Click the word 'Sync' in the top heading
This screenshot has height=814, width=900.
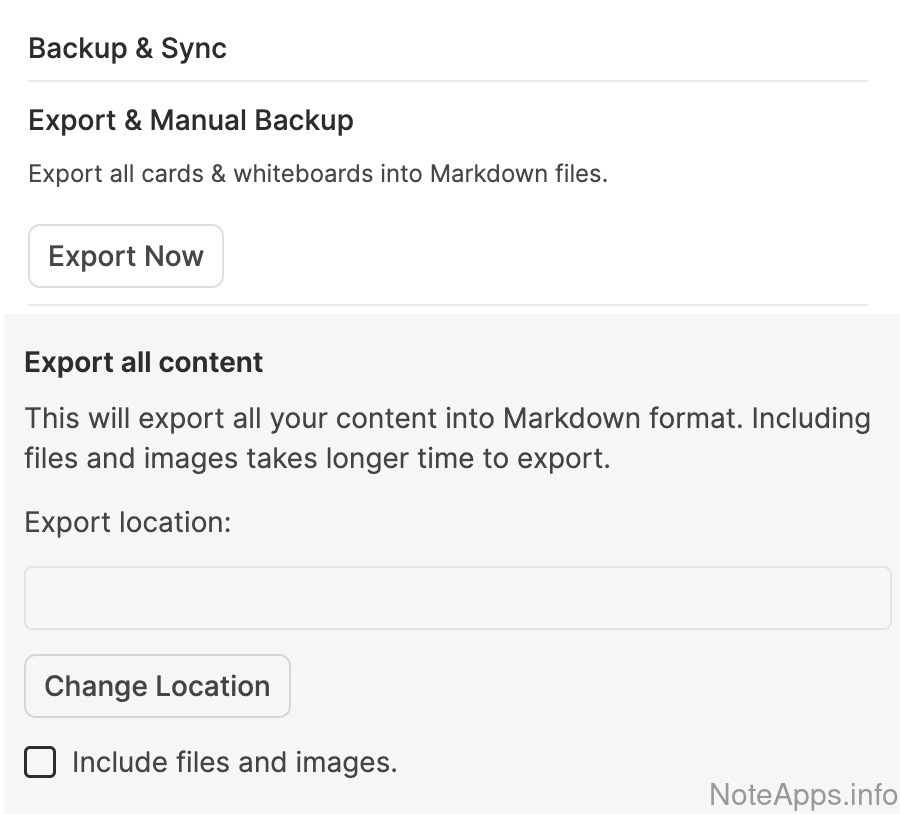(193, 48)
